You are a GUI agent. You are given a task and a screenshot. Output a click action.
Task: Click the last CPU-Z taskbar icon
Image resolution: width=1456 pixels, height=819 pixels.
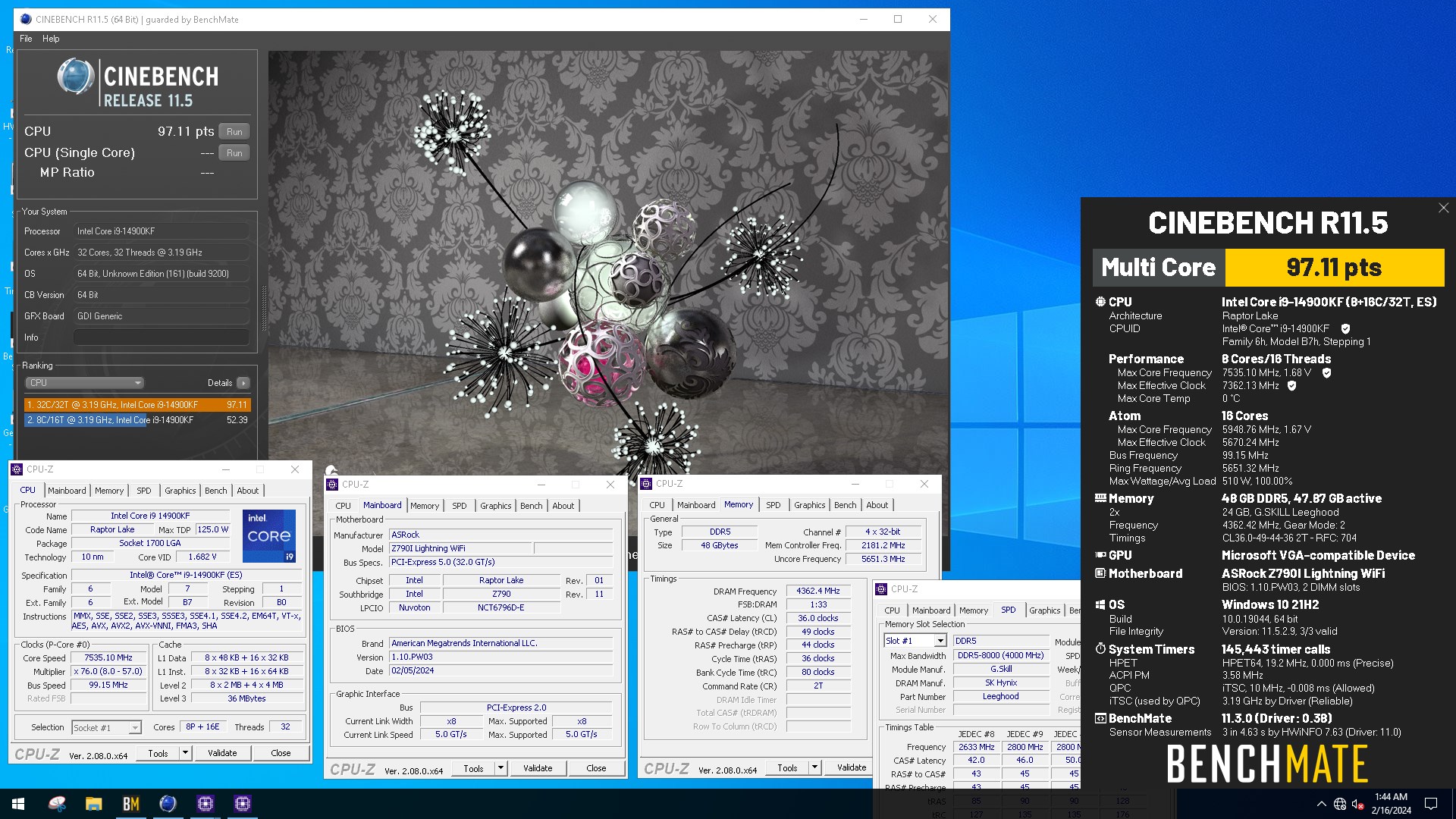pyautogui.click(x=243, y=804)
